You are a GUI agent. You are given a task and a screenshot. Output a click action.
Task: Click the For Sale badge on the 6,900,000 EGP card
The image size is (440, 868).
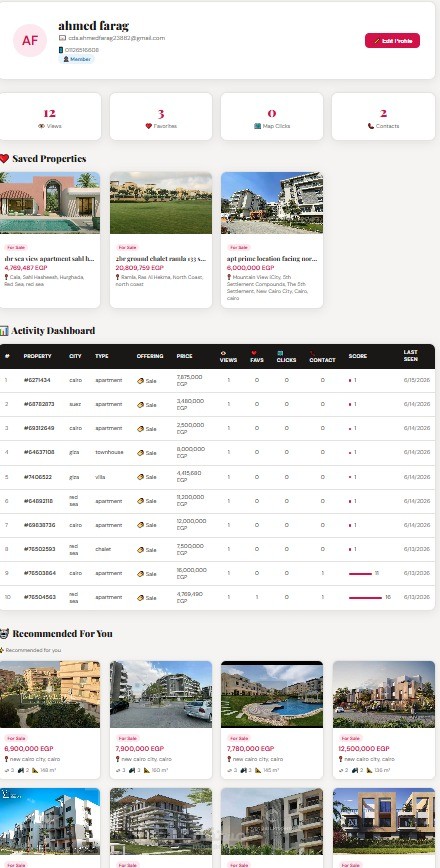[x=16, y=738]
